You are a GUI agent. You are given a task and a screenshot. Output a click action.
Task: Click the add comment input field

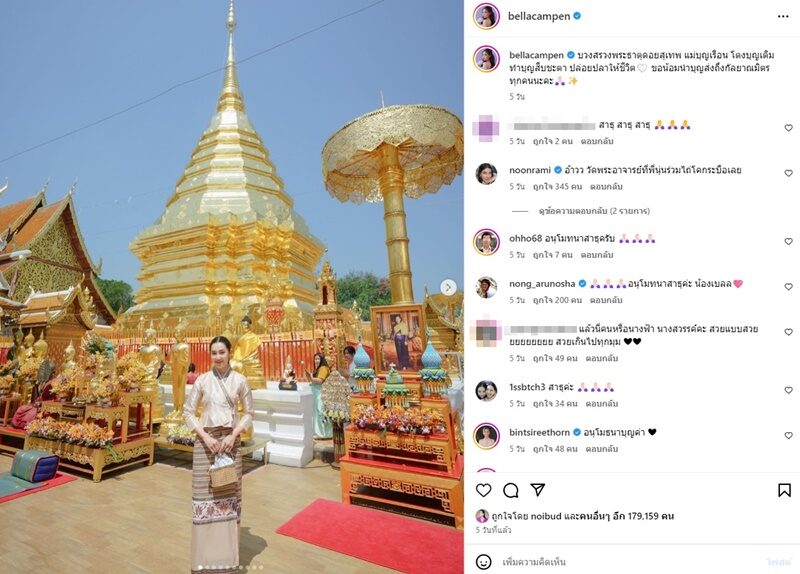tap(630, 562)
